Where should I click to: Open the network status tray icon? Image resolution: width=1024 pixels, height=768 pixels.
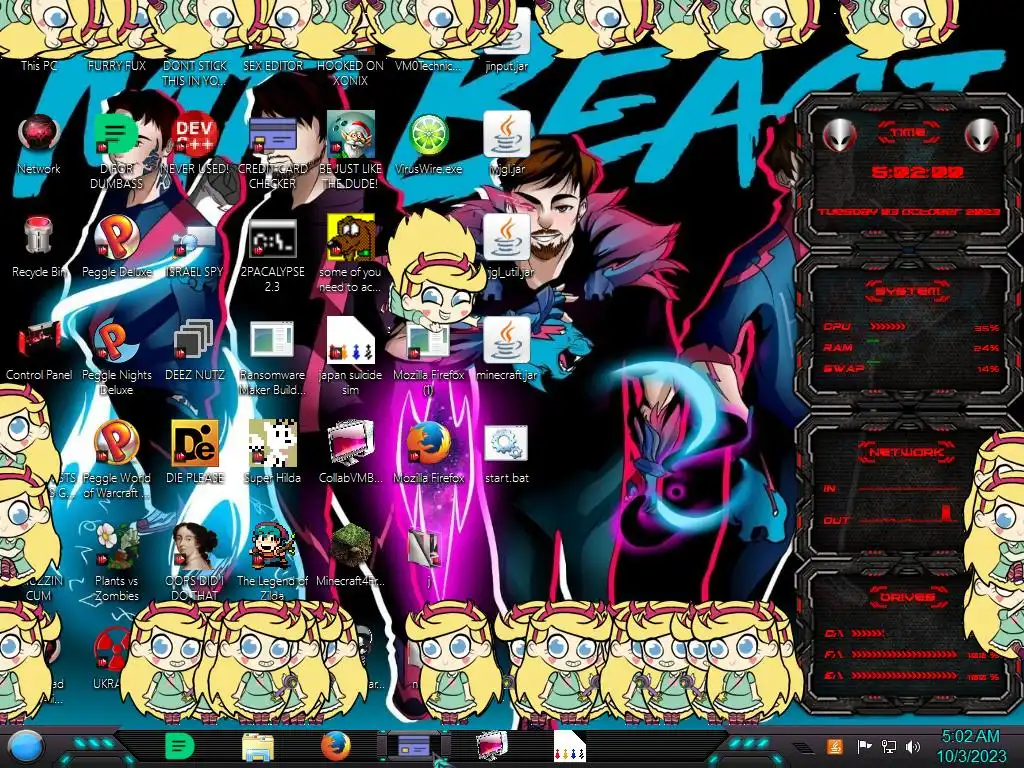(889, 746)
